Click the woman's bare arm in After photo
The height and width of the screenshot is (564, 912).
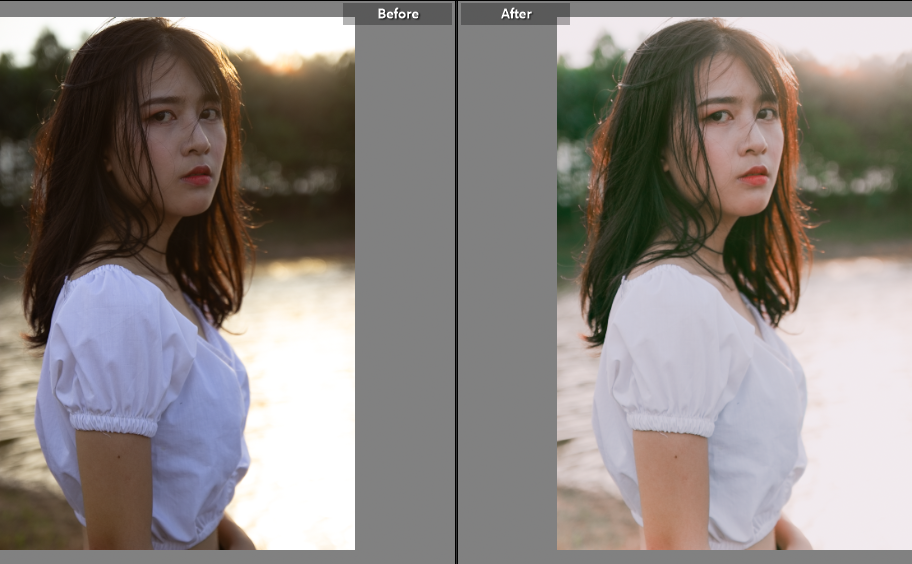click(671, 490)
